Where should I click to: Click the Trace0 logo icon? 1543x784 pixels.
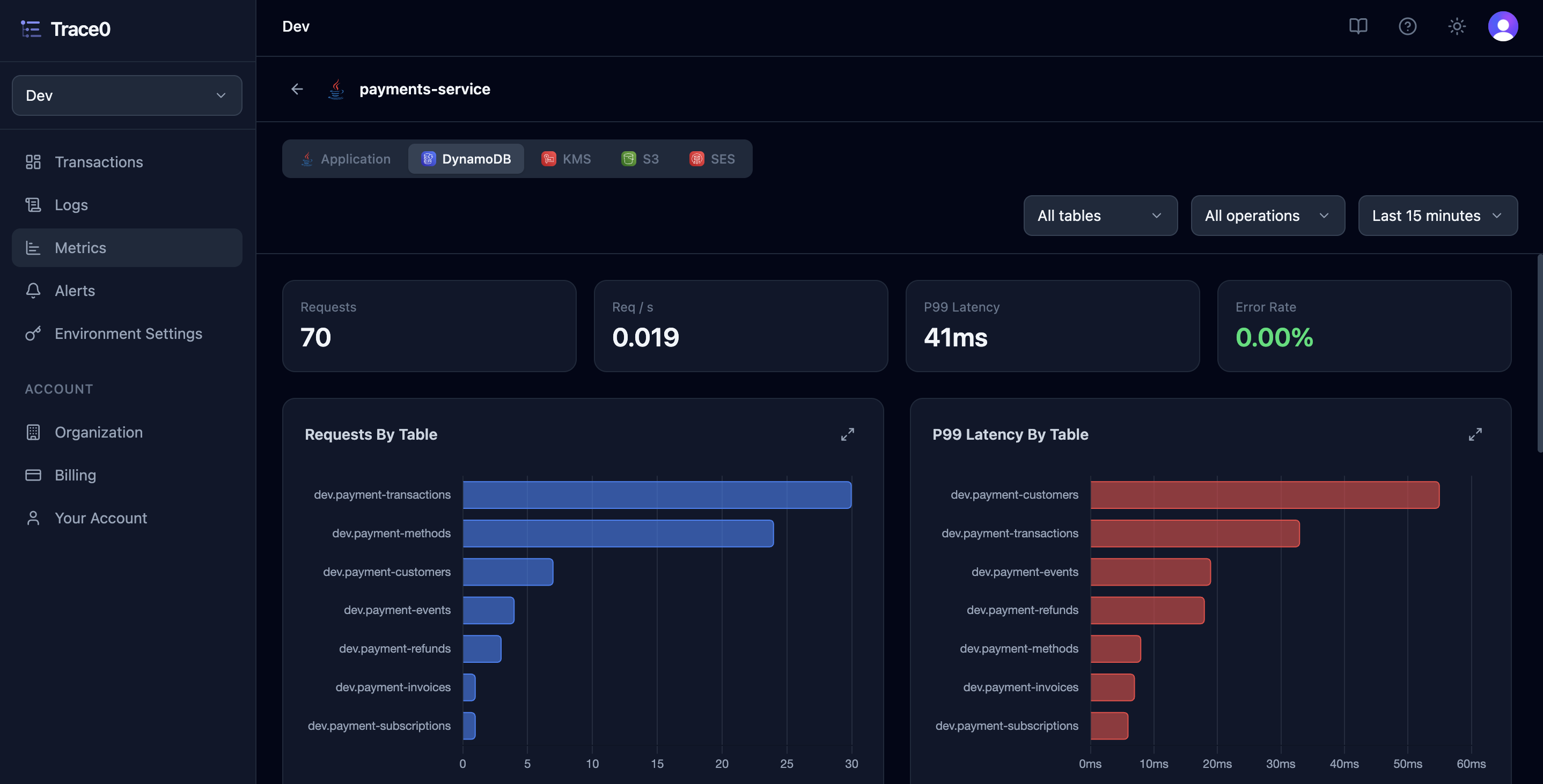tap(31, 29)
